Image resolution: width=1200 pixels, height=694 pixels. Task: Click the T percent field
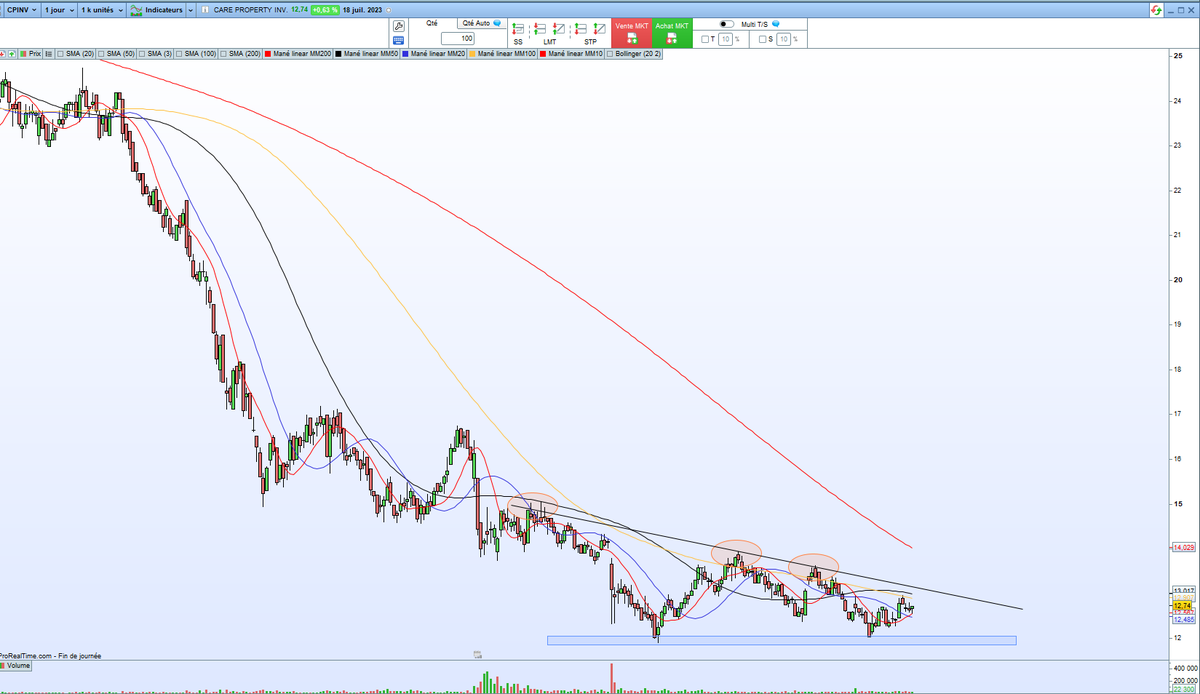[725, 39]
